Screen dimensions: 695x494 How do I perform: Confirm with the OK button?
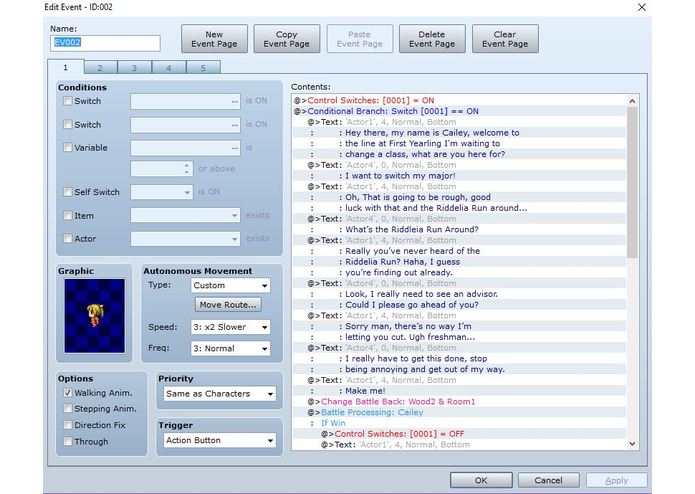481,480
